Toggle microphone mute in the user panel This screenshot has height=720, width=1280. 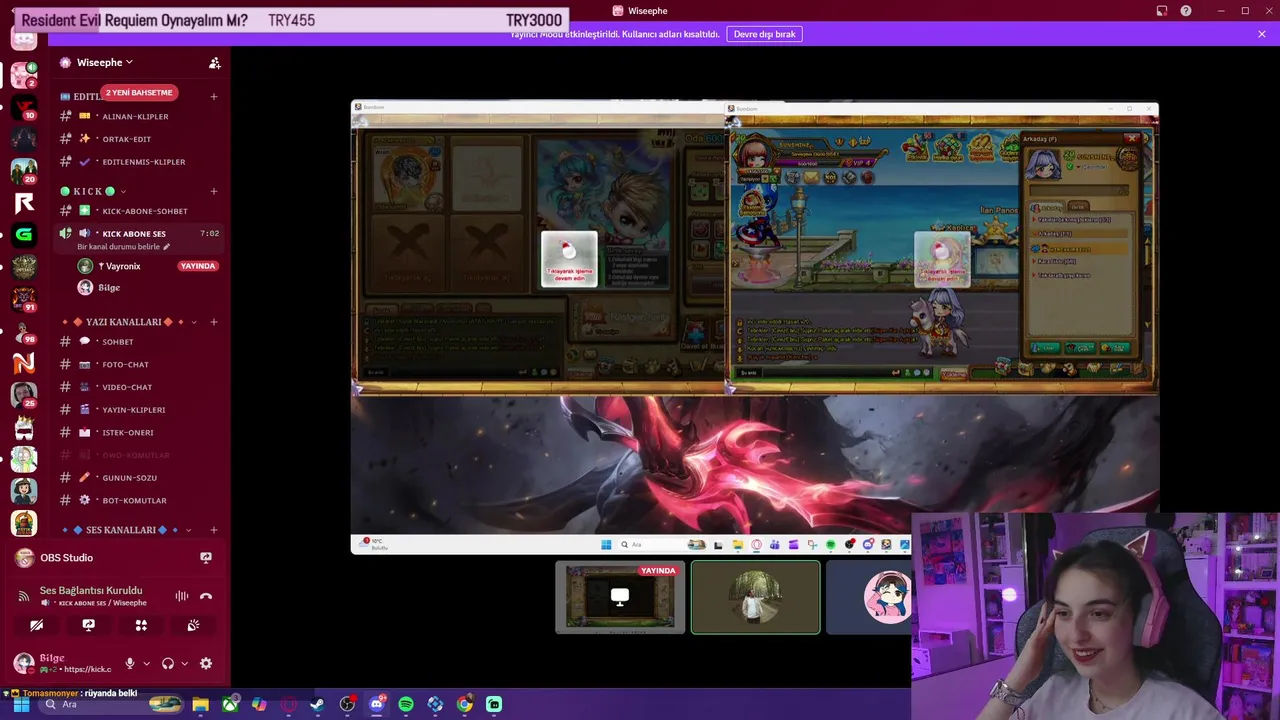(x=129, y=663)
